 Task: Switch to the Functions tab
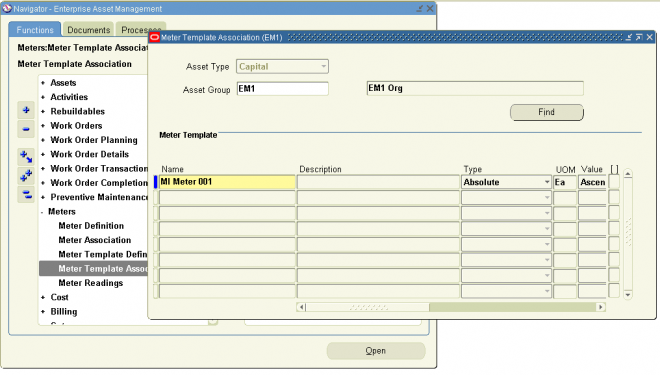coord(35,30)
